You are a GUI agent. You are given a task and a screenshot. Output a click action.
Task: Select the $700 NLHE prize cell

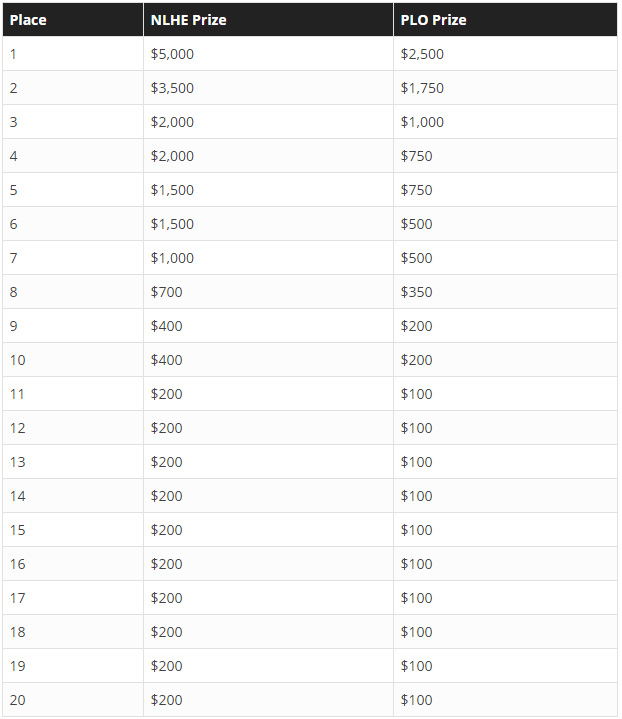[167, 292]
